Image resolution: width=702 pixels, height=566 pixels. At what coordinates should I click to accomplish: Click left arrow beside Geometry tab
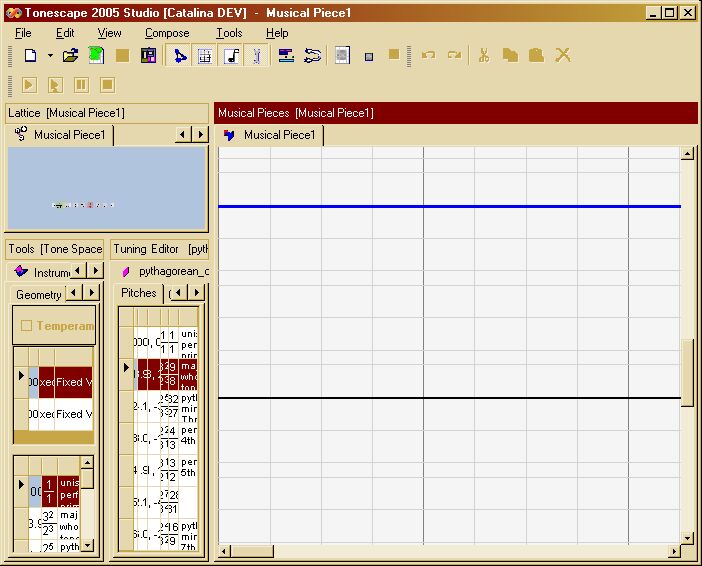click(74, 293)
